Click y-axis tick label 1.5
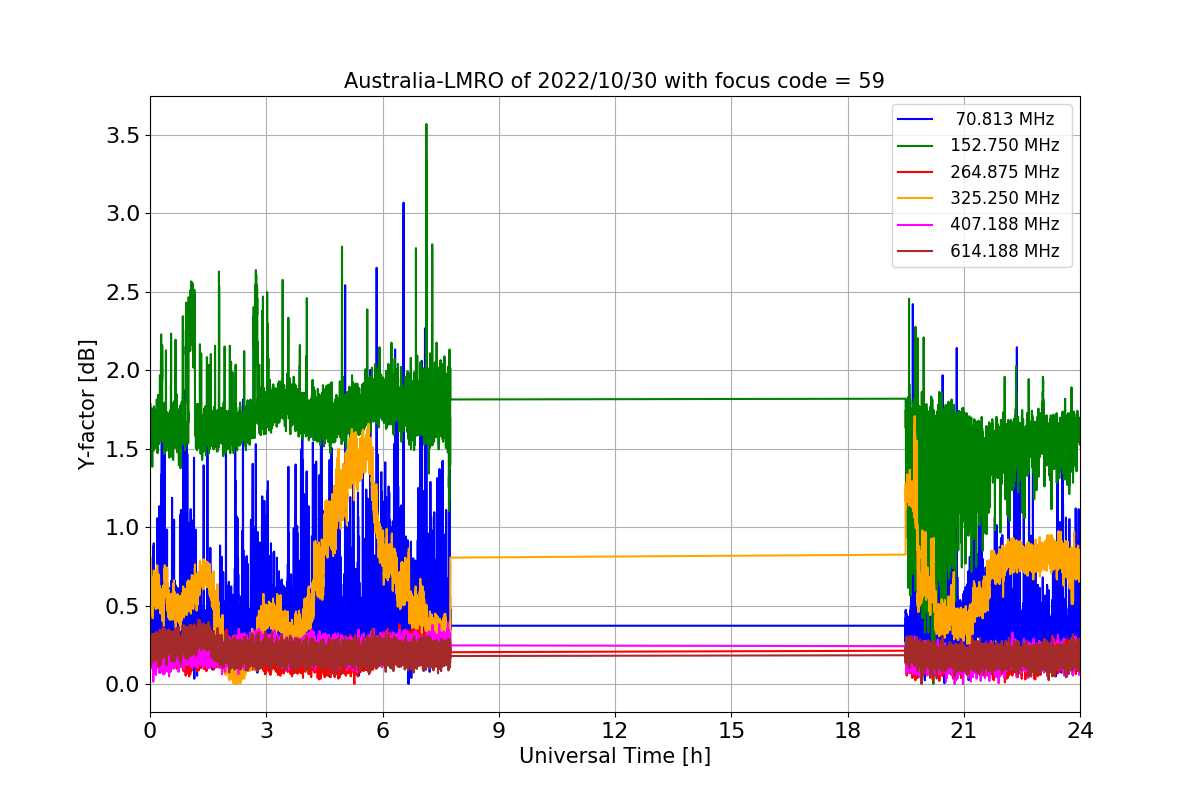Viewport: 1200px width, 800px height. tap(123, 449)
